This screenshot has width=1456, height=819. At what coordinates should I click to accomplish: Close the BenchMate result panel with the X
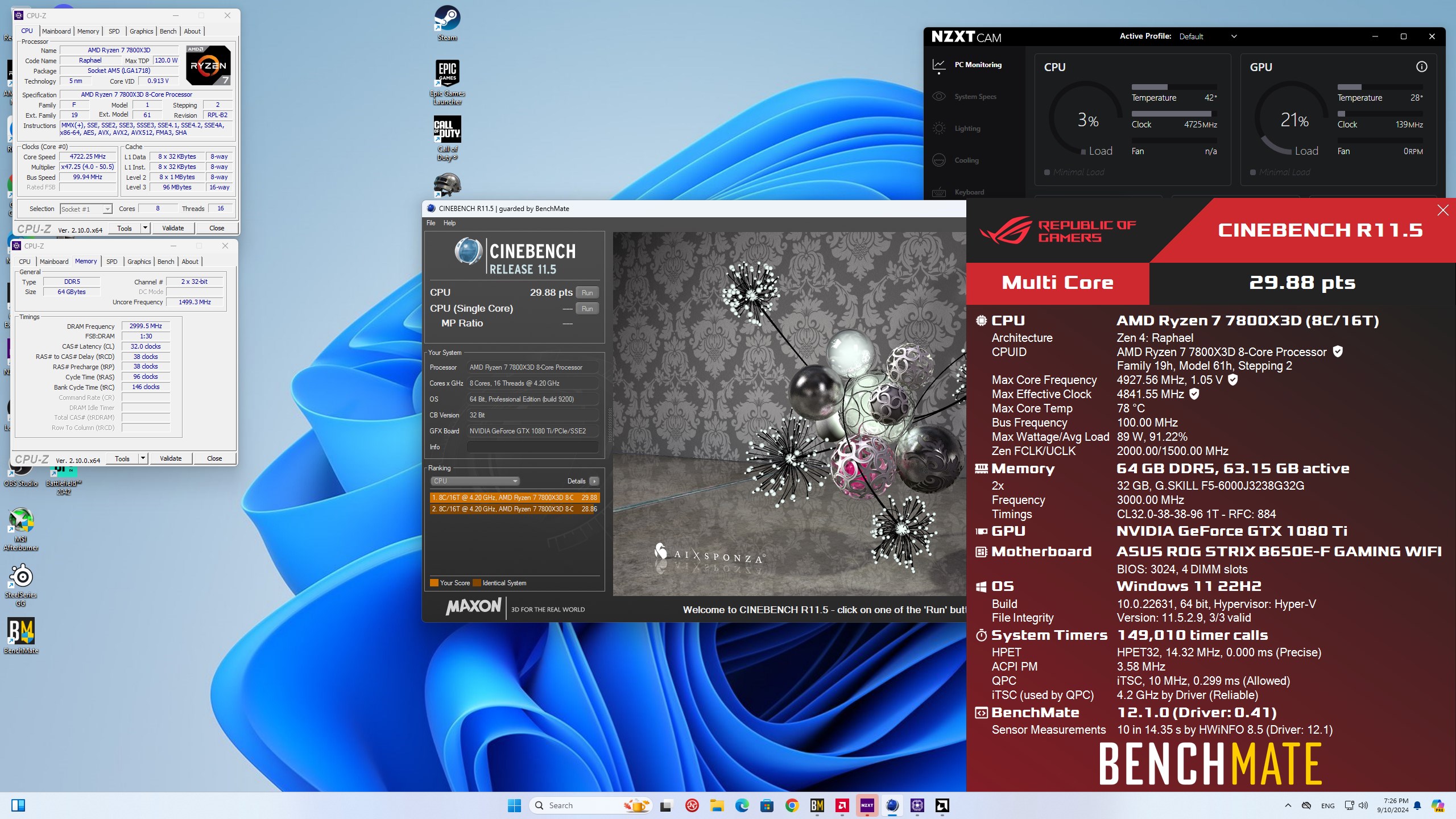point(1443,210)
